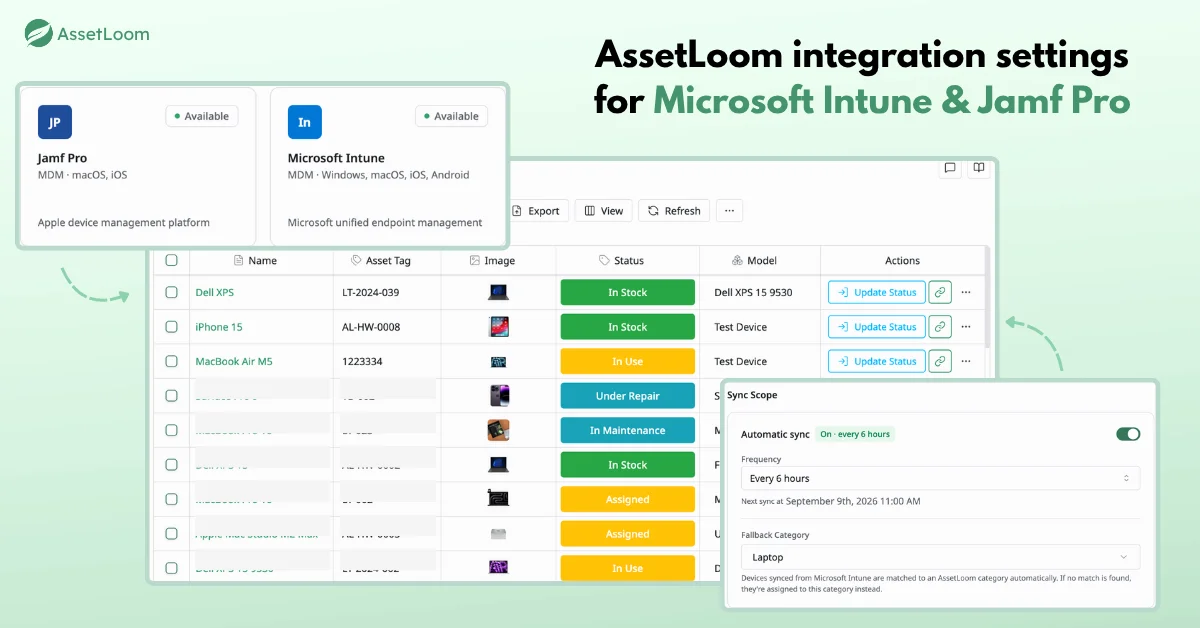The width and height of the screenshot is (1200, 628).
Task: Open the toolbar more options ellipsis
Action: click(729, 211)
